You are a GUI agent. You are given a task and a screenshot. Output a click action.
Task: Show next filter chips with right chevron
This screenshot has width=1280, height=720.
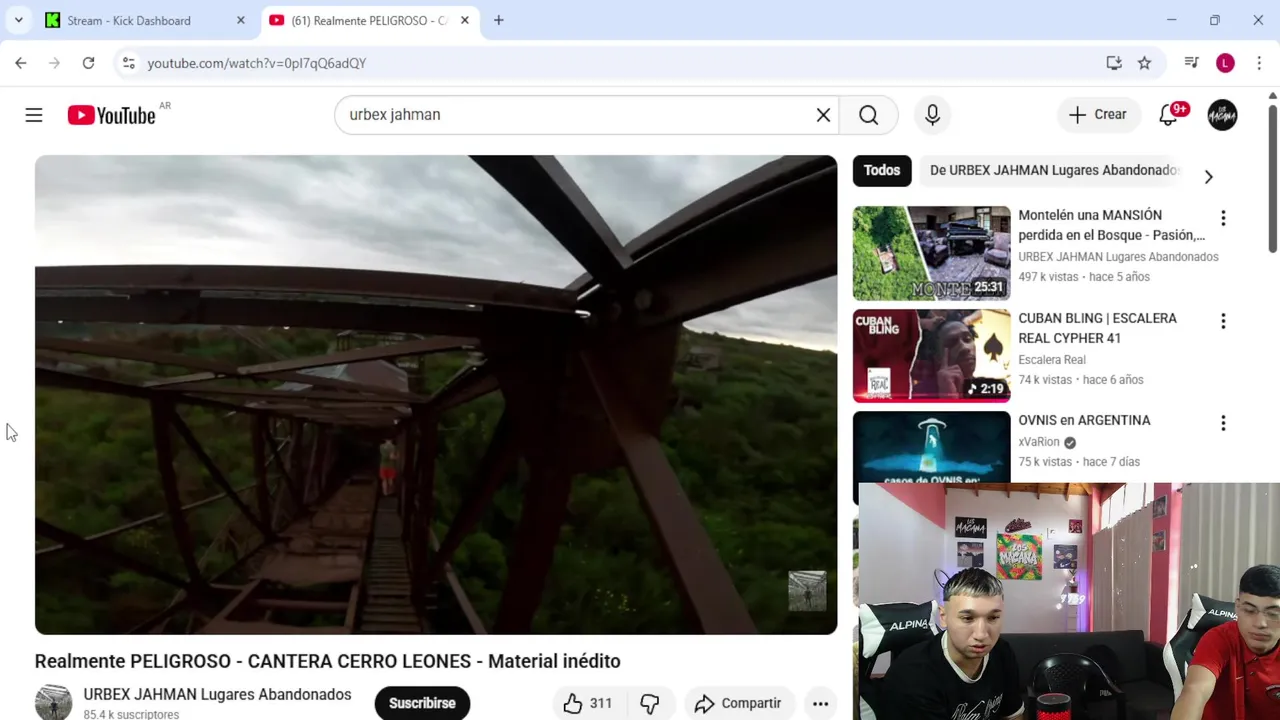point(1208,177)
